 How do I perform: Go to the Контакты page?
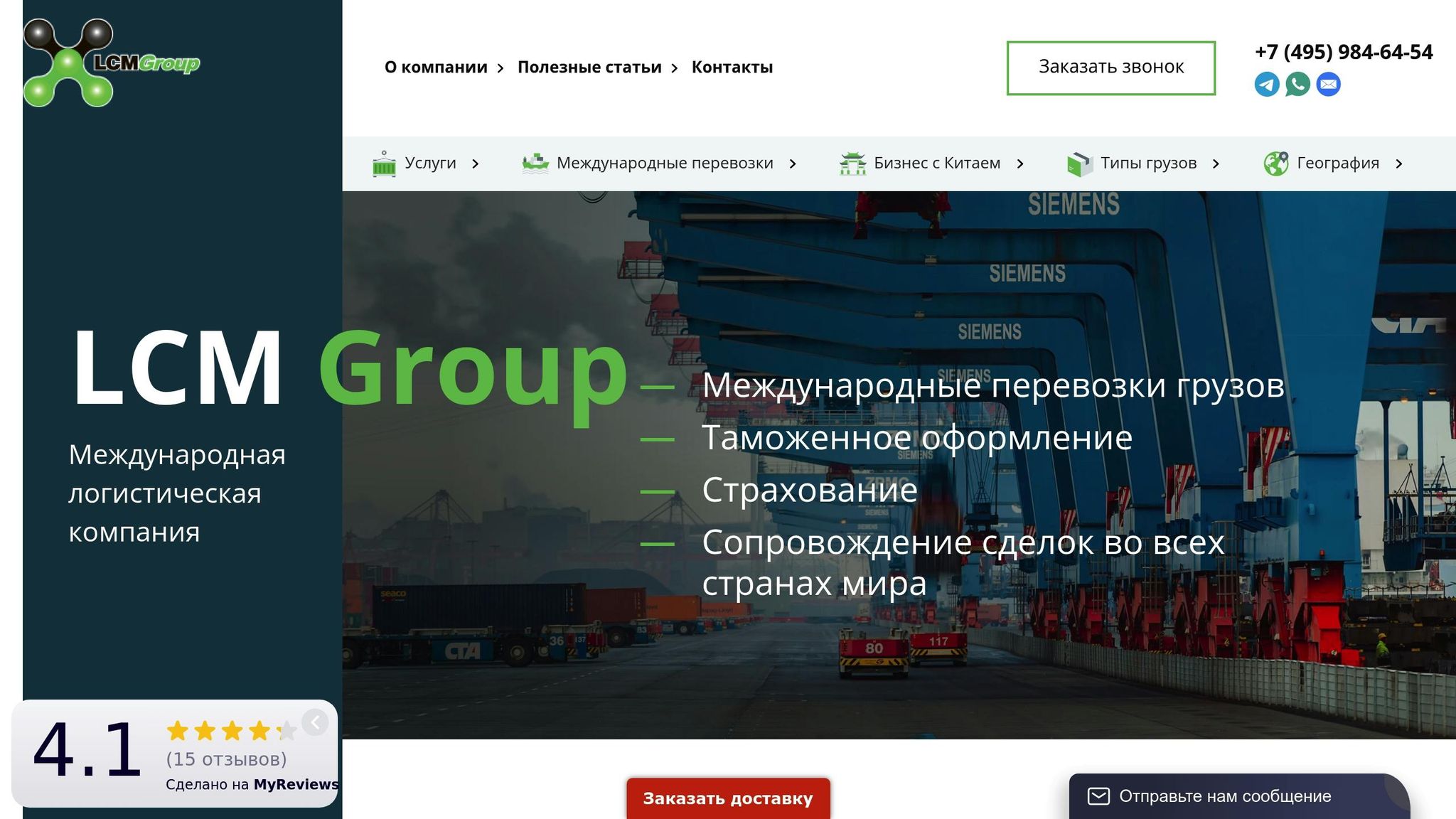[732, 67]
